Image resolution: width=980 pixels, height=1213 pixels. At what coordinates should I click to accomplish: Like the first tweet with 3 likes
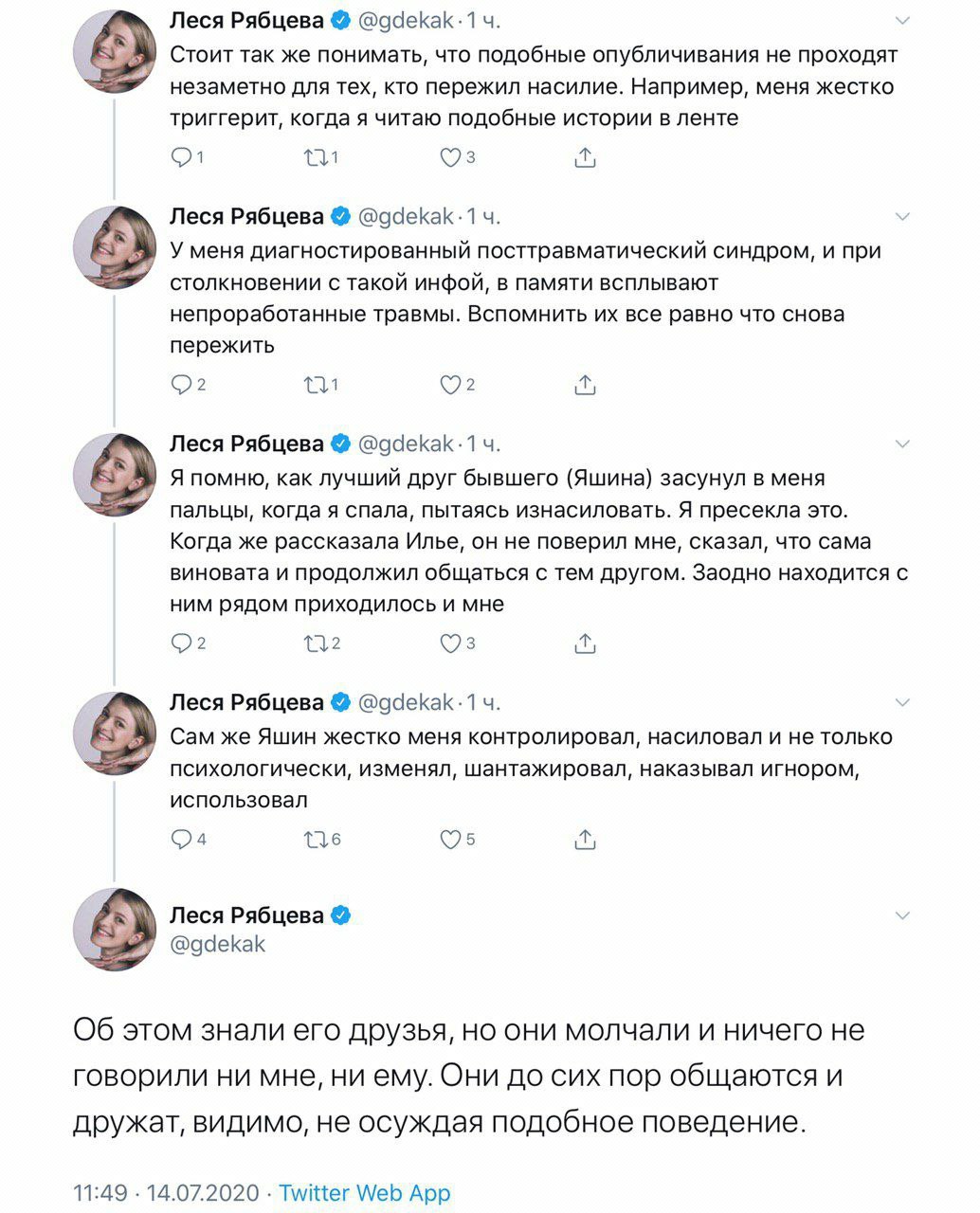coord(450,157)
